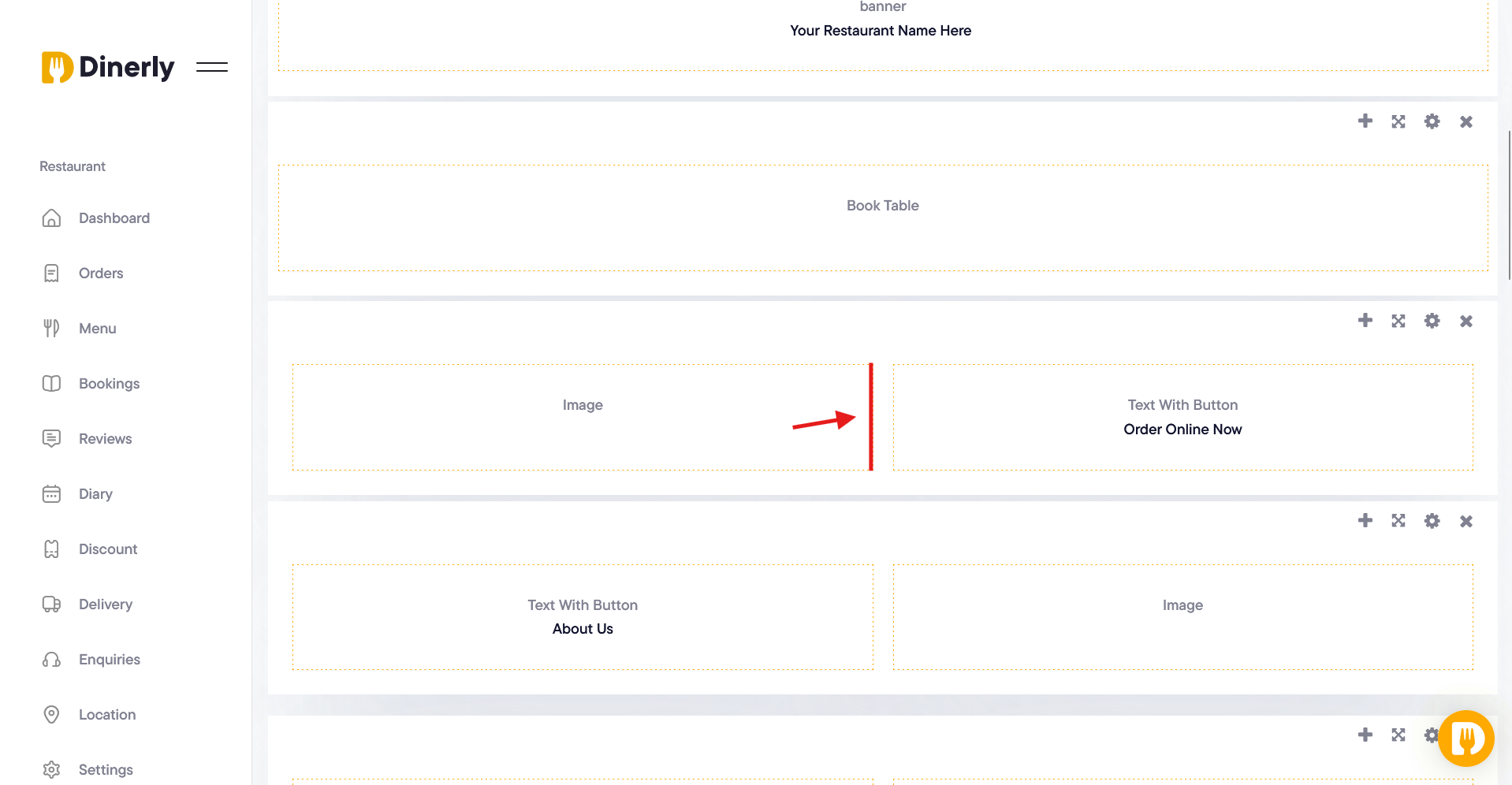Viewport: 1512px width, 785px height.
Task: Open the Dashboard home icon
Action: [51, 218]
